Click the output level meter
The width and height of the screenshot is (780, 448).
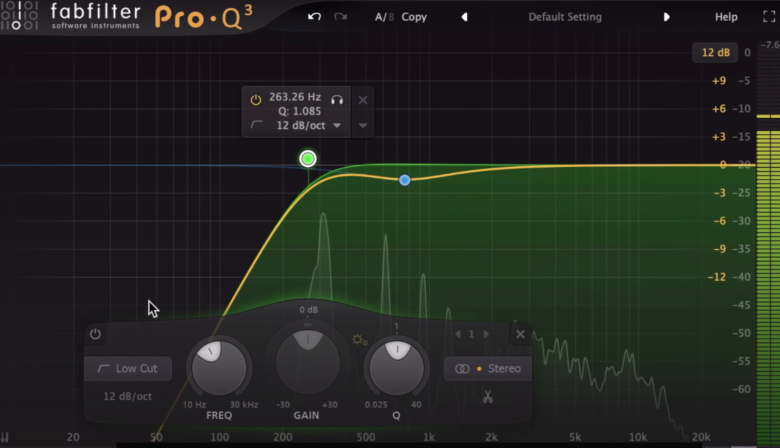click(768, 244)
